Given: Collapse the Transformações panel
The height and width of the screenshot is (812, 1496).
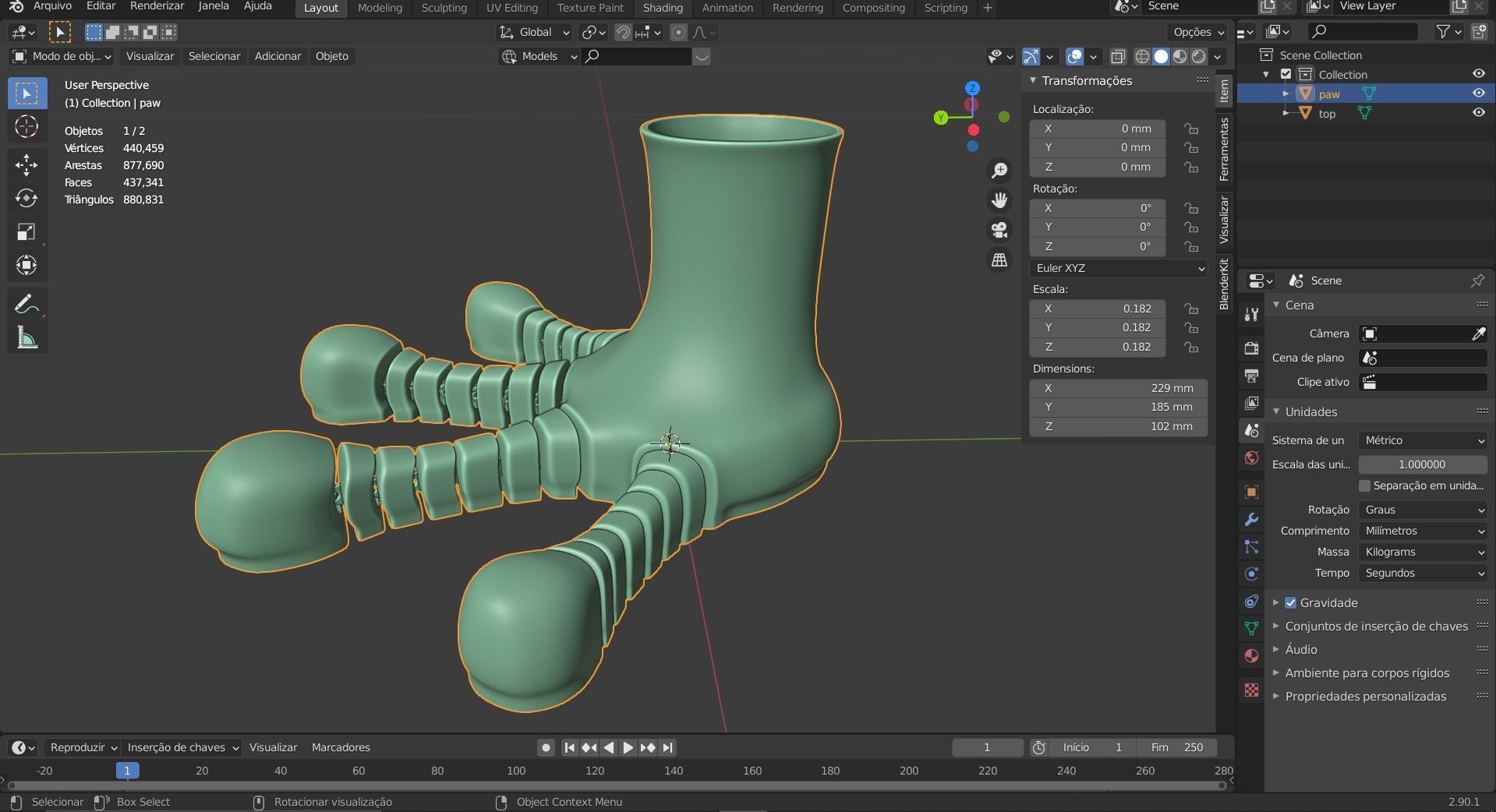Looking at the screenshot, I should [x=1033, y=80].
